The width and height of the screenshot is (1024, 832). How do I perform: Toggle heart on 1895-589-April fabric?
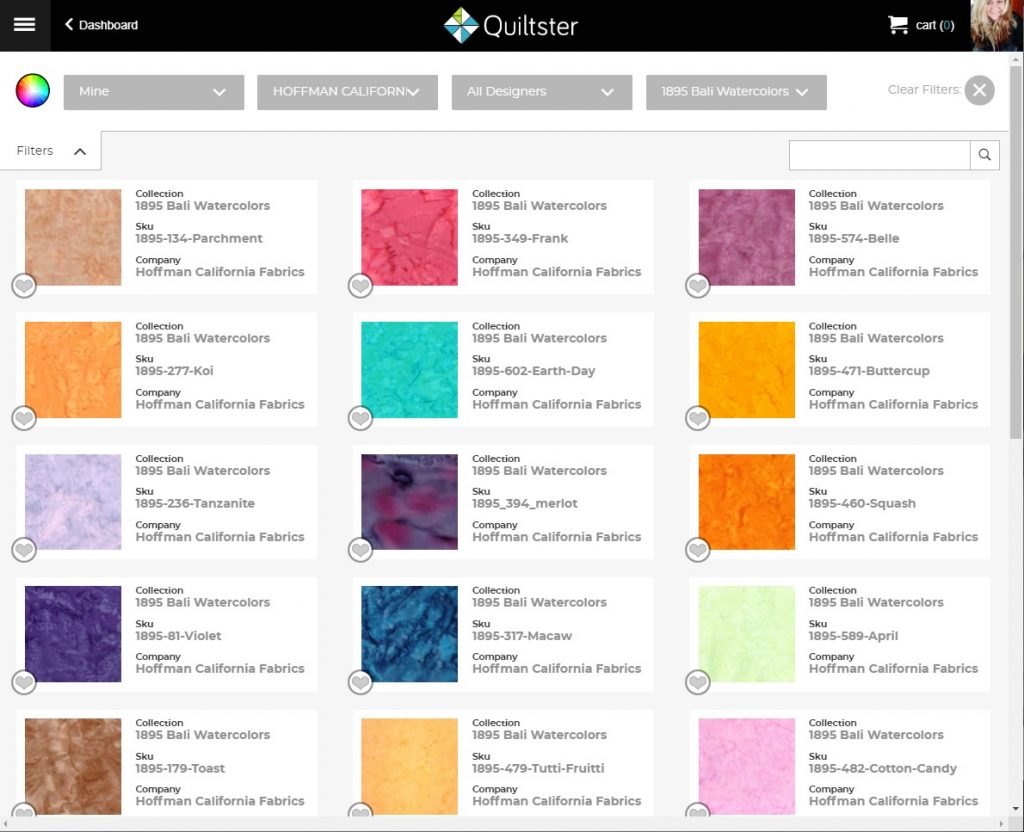(x=697, y=682)
